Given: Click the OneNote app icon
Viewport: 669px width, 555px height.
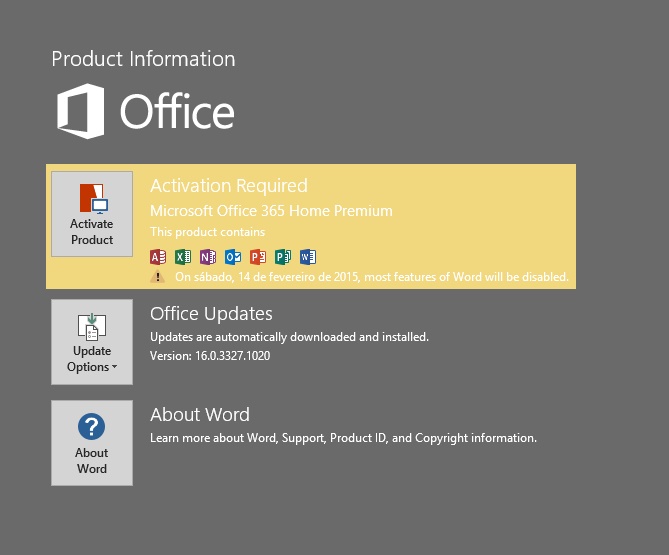Looking at the screenshot, I should pos(208,257).
